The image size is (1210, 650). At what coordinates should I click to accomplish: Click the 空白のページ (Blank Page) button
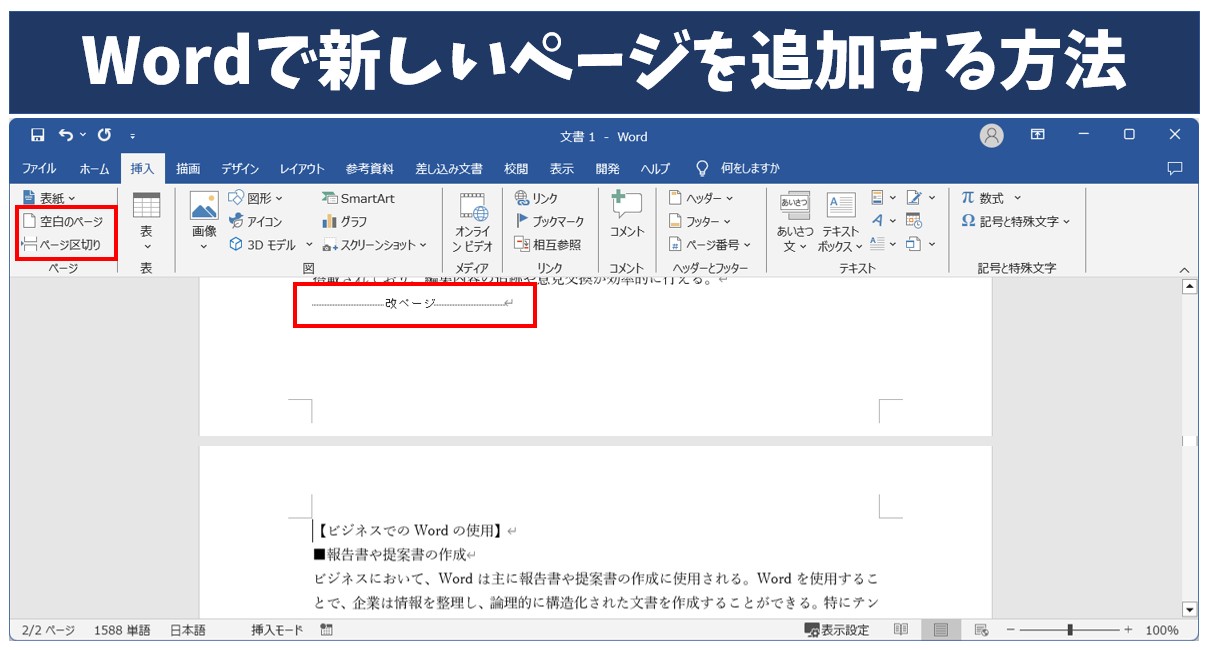63,222
